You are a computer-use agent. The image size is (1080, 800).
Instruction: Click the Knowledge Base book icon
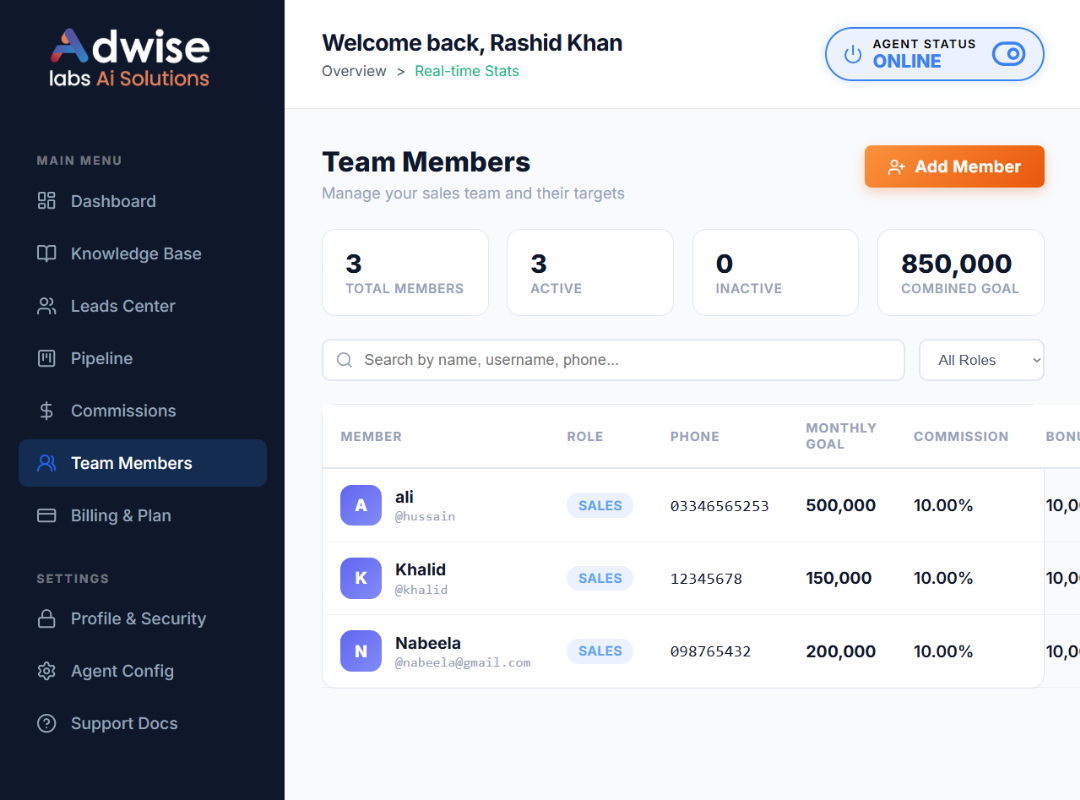pyautogui.click(x=46, y=253)
